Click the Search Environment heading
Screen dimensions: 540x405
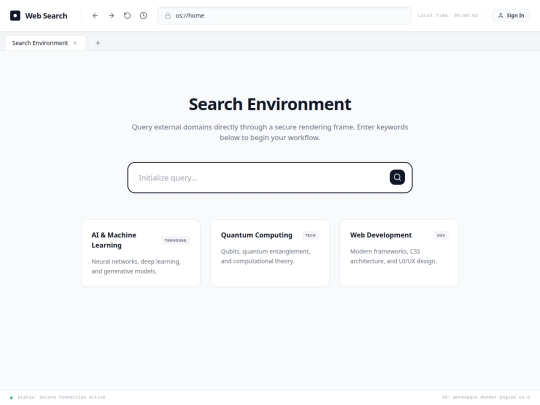pos(270,104)
